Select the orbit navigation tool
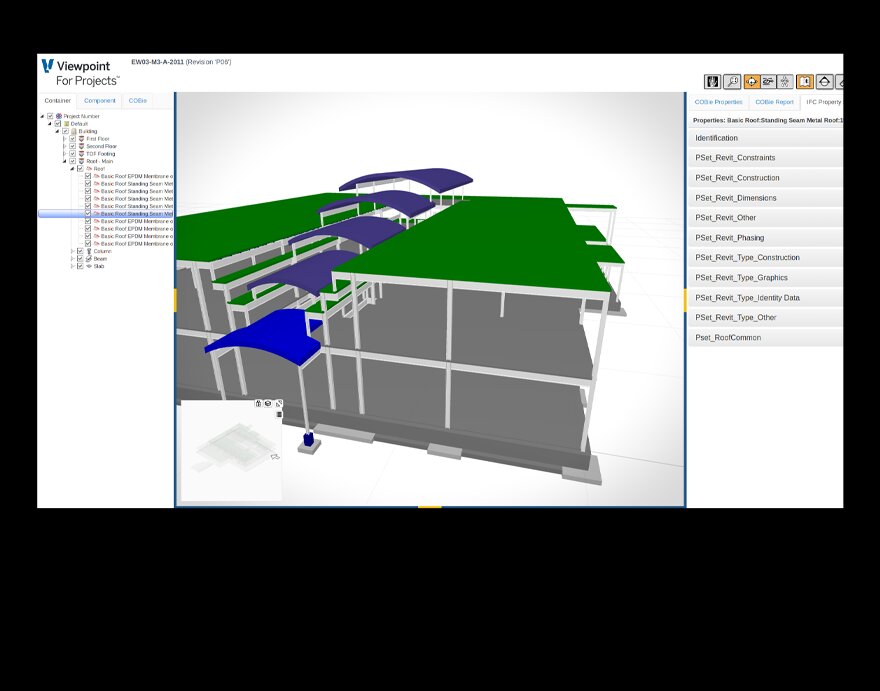The image size is (880, 691). pyautogui.click(x=751, y=81)
